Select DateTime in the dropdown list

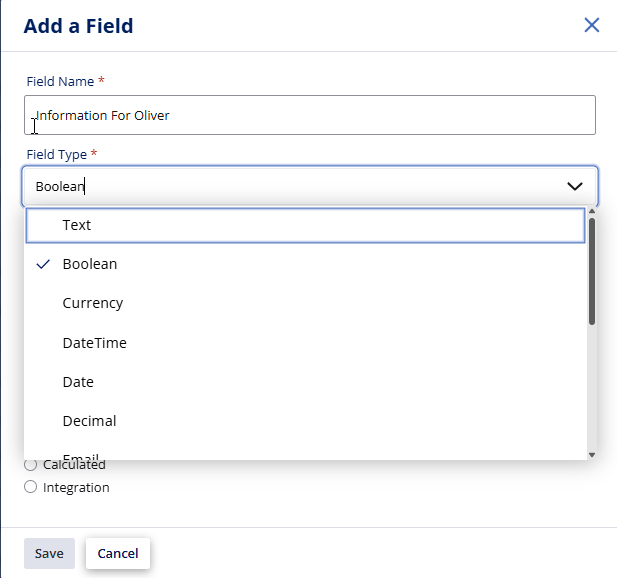click(x=94, y=343)
